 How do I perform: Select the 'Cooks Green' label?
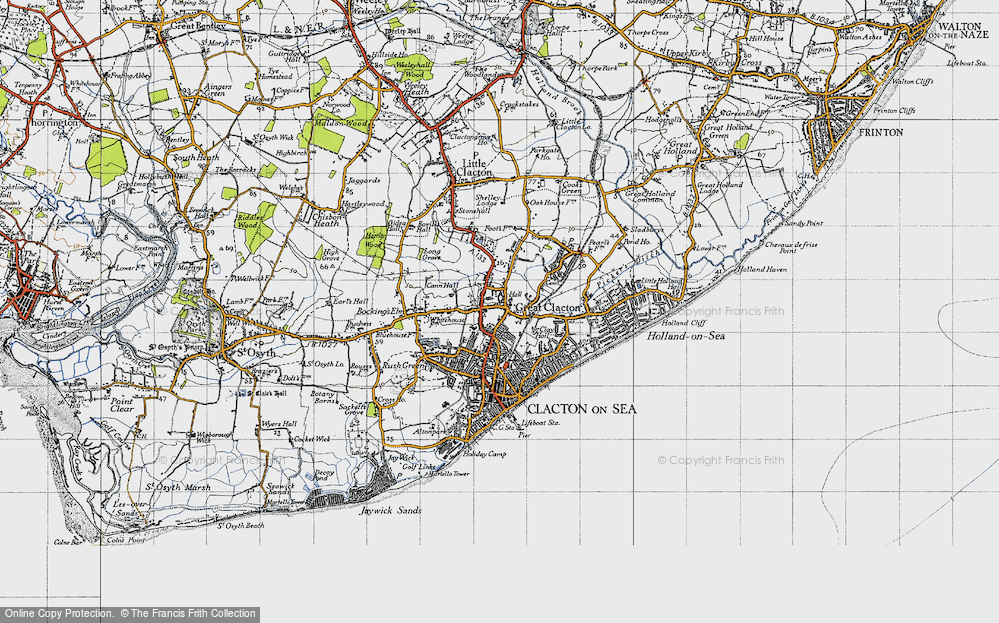click(571, 187)
